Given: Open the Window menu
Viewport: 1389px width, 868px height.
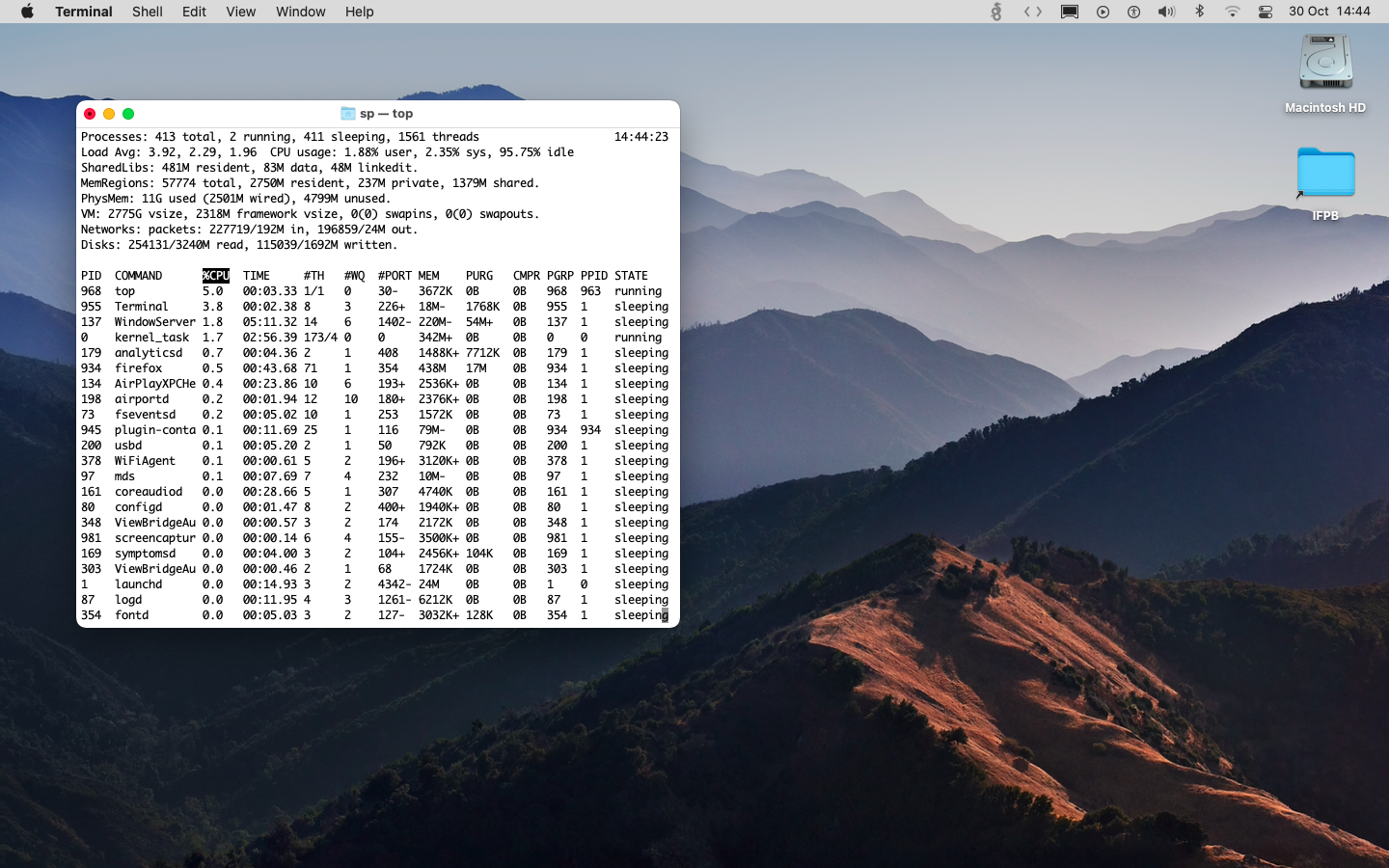Looking at the screenshot, I should tap(301, 12).
